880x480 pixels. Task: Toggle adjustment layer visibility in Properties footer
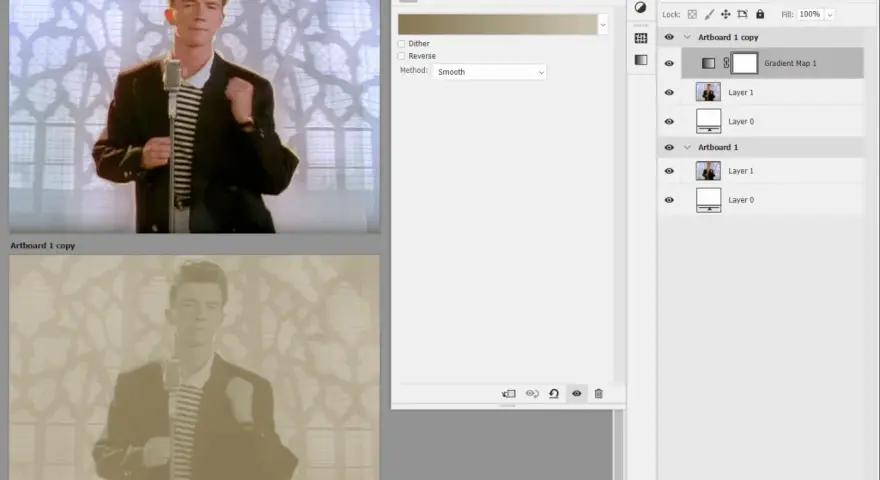click(576, 394)
